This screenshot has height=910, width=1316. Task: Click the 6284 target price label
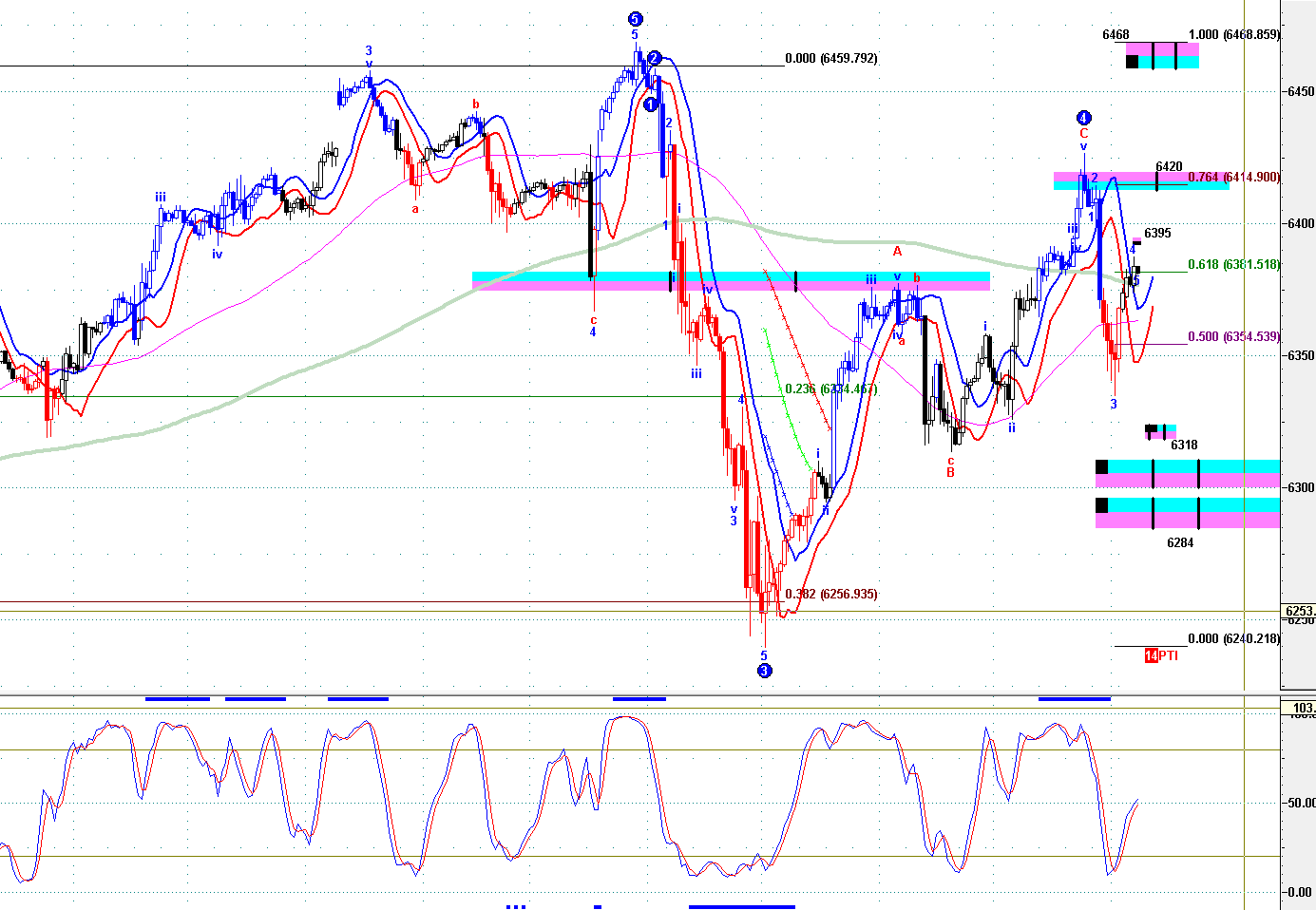pyautogui.click(x=1180, y=542)
